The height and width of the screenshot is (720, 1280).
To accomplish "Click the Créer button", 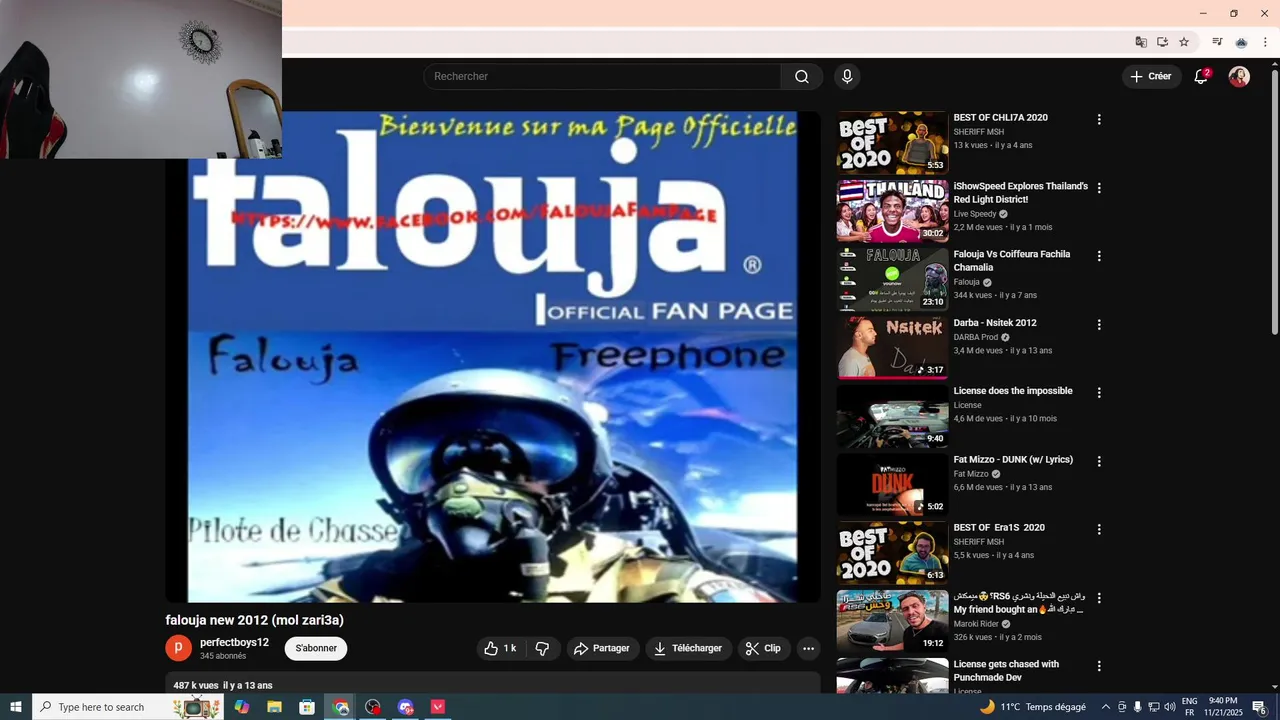I will [x=1151, y=77].
